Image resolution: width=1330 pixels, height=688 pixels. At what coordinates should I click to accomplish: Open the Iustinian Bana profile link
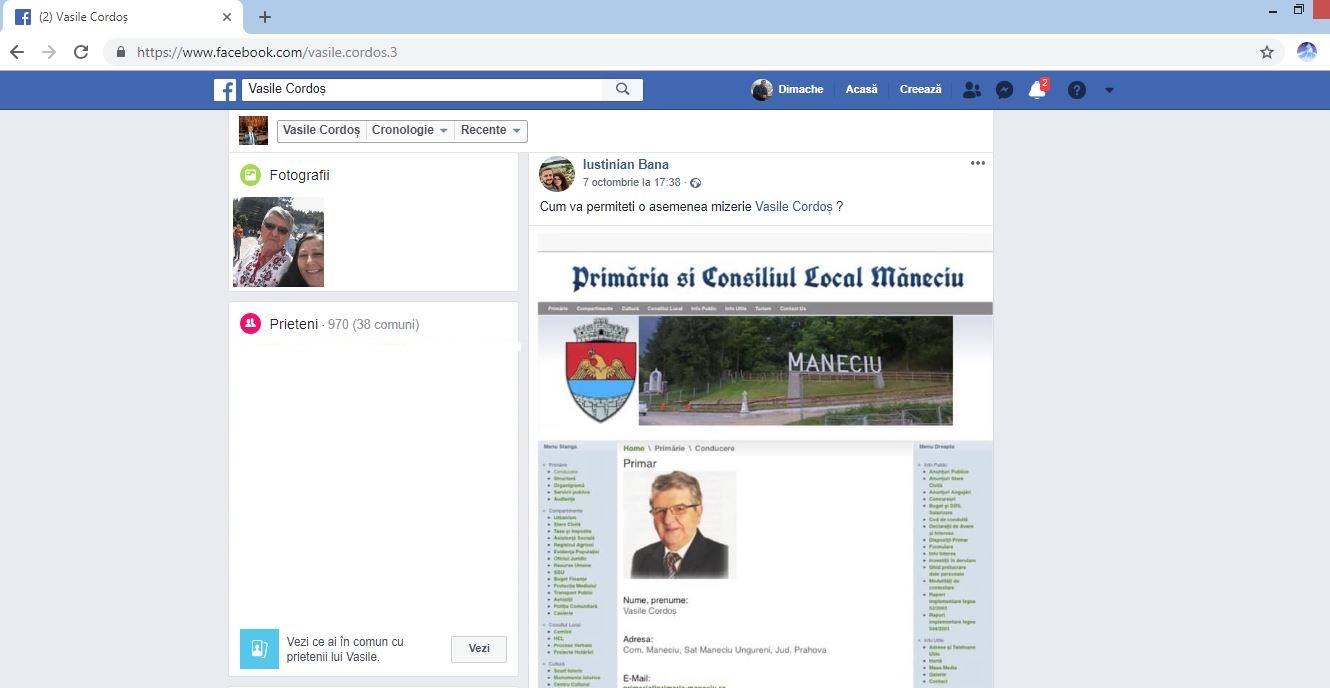625,165
